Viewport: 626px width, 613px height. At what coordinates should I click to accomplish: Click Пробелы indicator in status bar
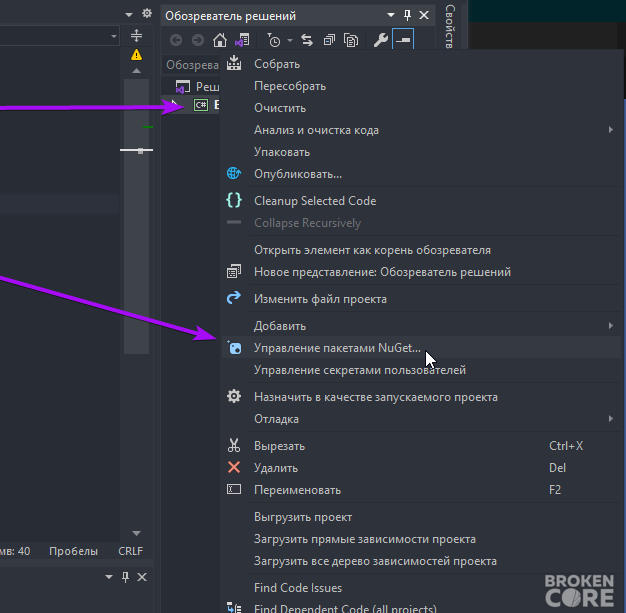pyautogui.click(x=73, y=551)
